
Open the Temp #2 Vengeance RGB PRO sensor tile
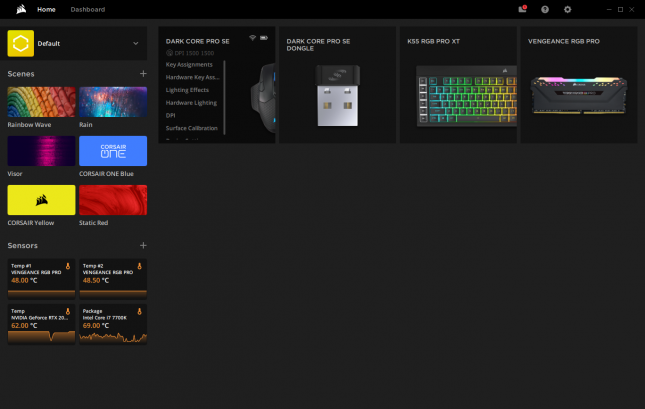[x=113, y=279]
